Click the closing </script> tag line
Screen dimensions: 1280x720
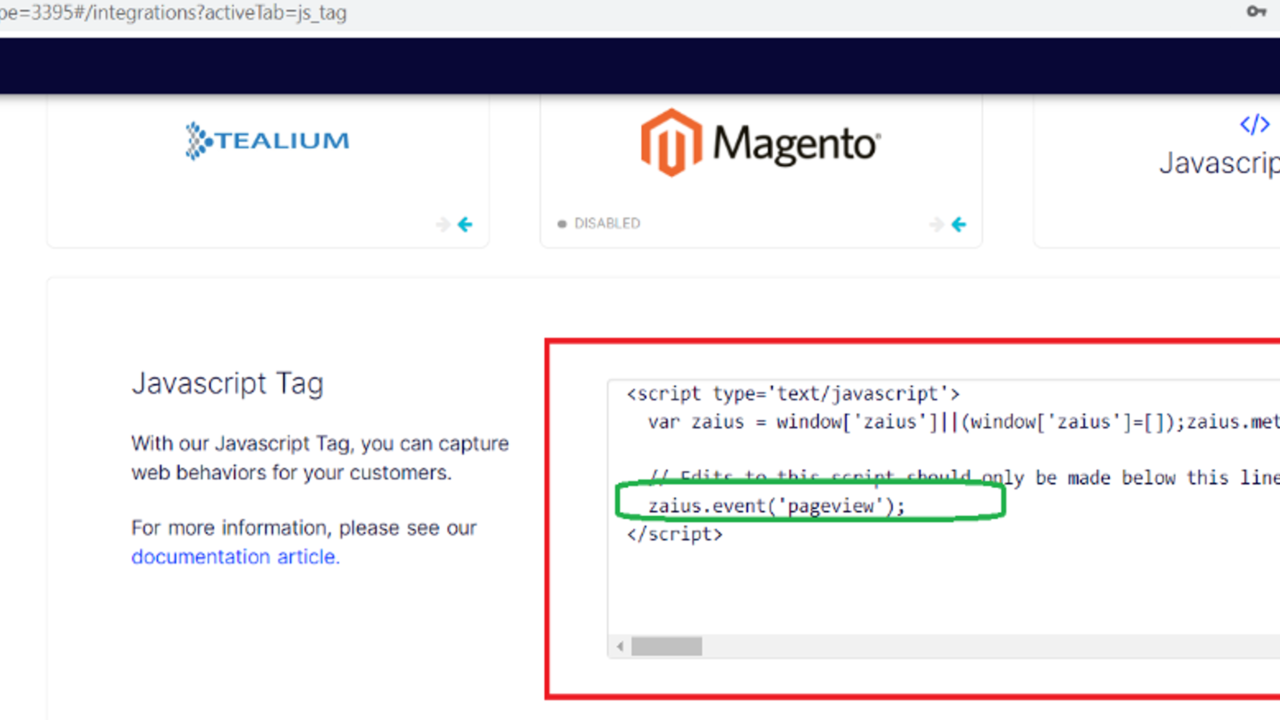tap(674, 534)
